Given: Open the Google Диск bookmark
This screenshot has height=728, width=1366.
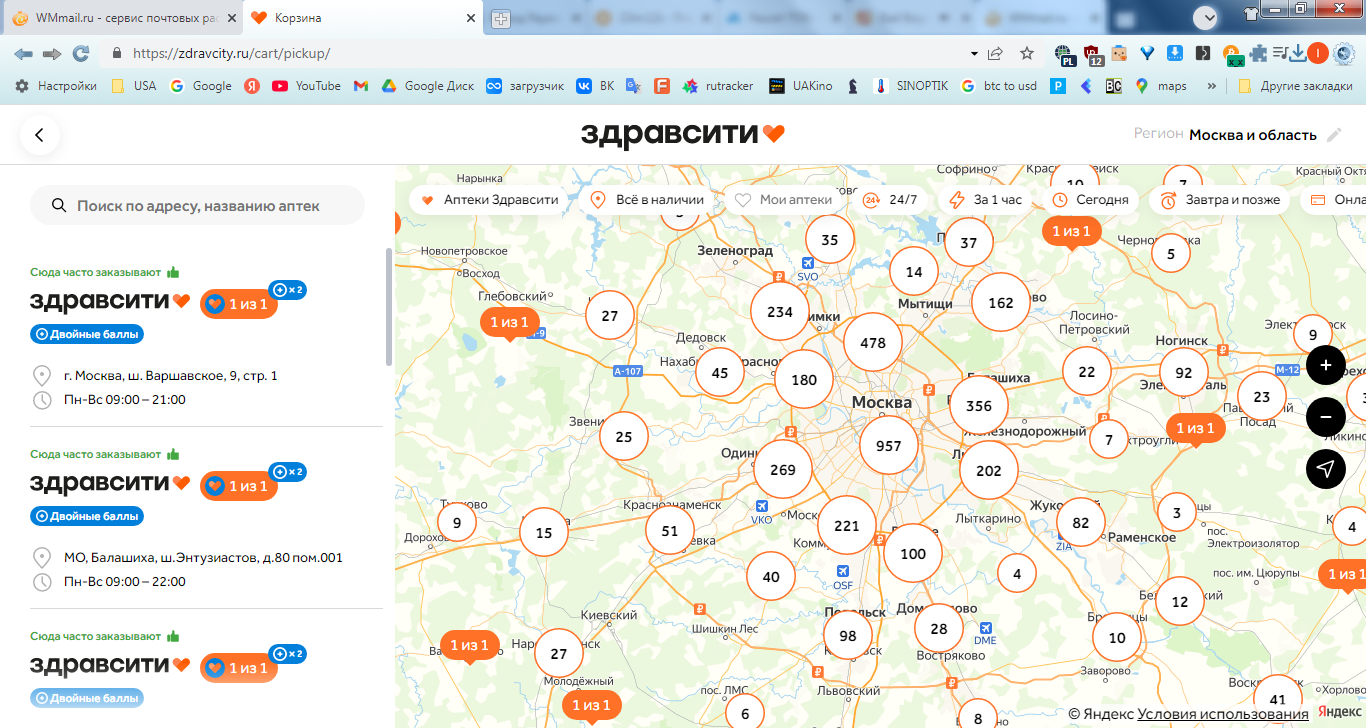Looking at the screenshot, I should (x=428, y=86).
